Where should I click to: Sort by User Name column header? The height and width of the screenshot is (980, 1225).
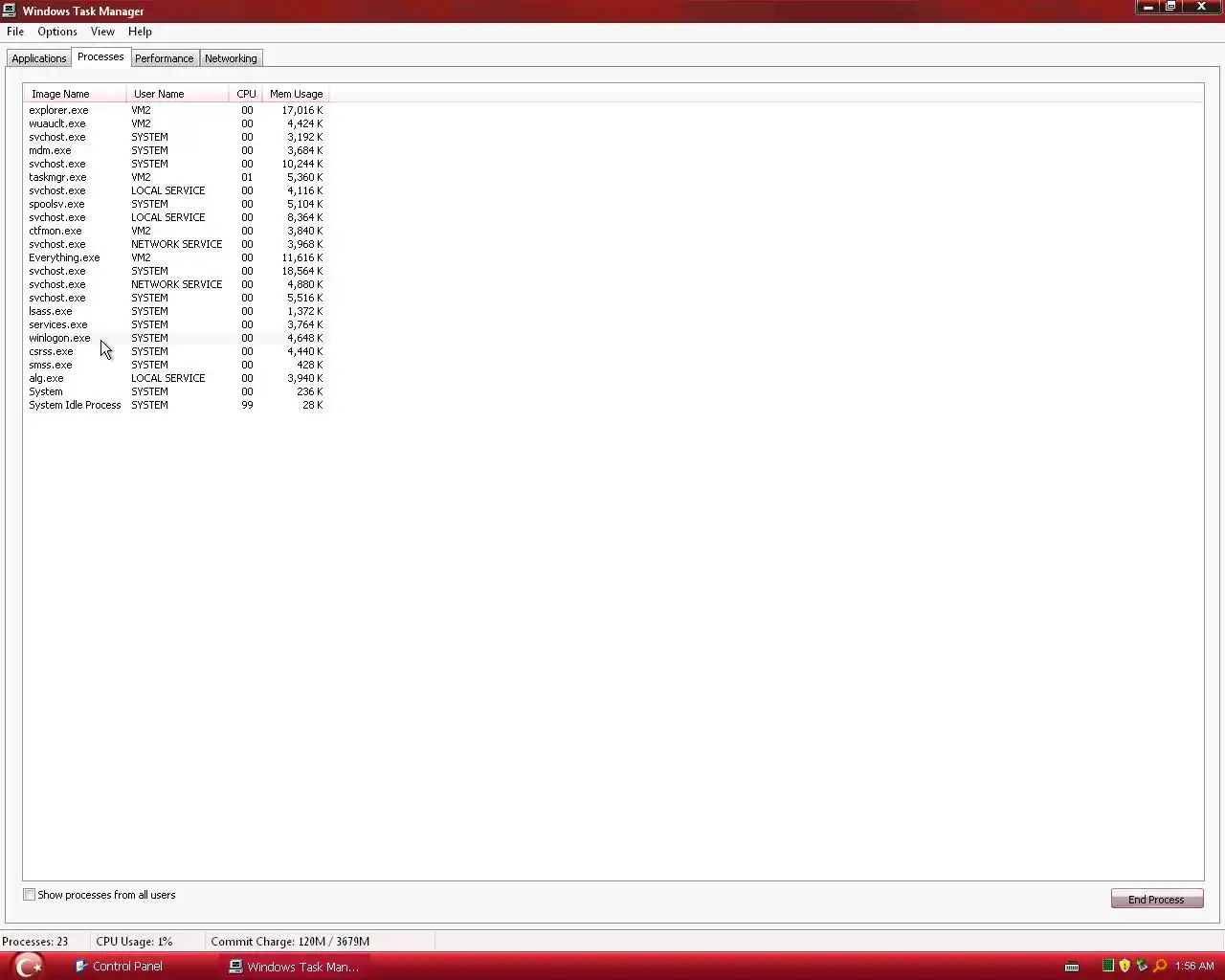click(177, 94)
